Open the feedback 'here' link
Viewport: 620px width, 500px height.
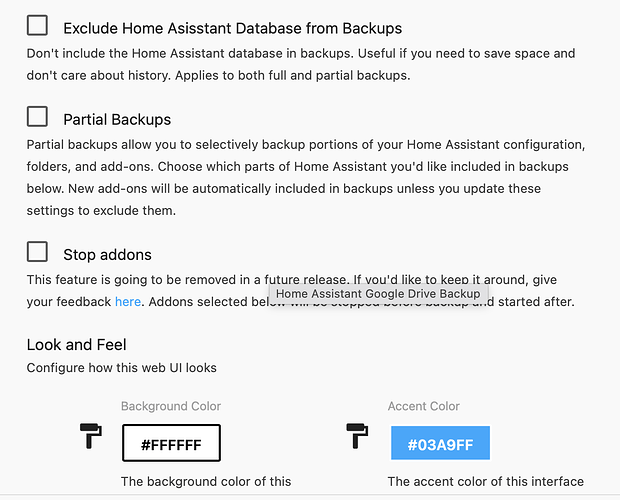(x=128, y=301)
